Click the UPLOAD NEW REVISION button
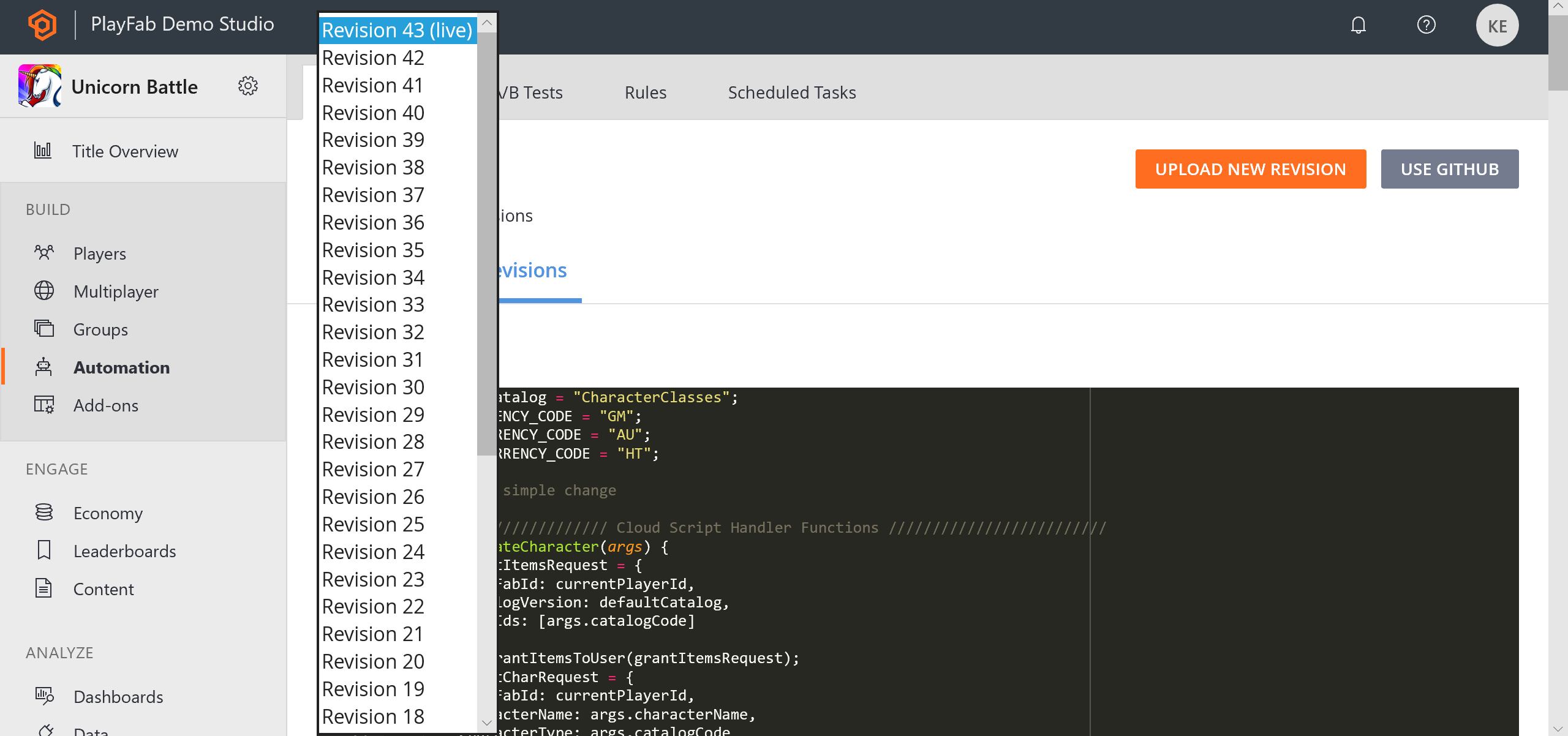 (x=1249, y=169)
